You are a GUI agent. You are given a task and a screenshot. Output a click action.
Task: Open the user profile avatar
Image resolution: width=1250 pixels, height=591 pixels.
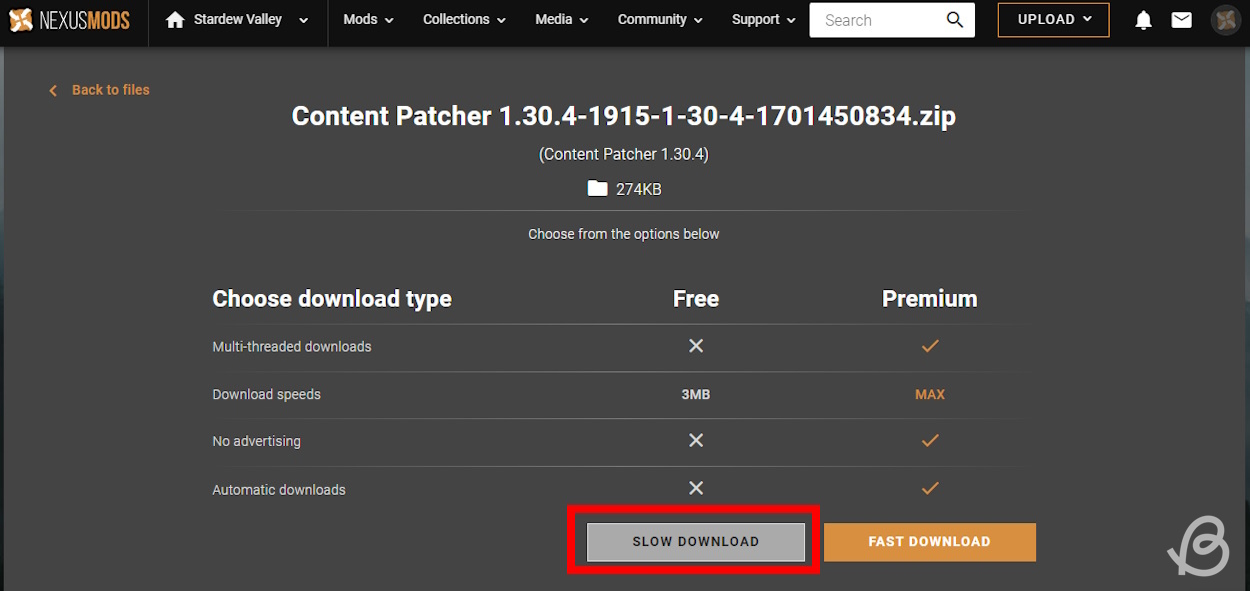click(1225, 20)
